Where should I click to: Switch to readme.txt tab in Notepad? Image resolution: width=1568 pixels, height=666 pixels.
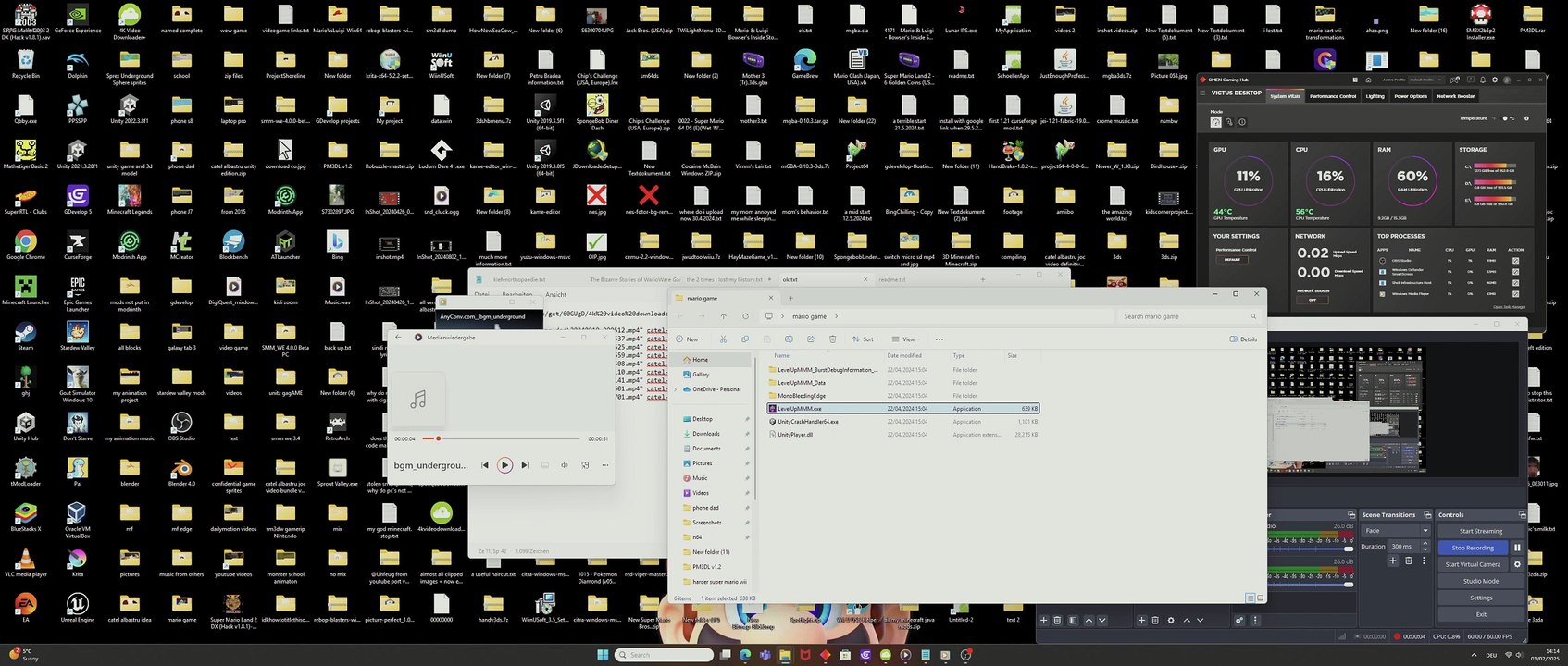(x=892, y=279)
